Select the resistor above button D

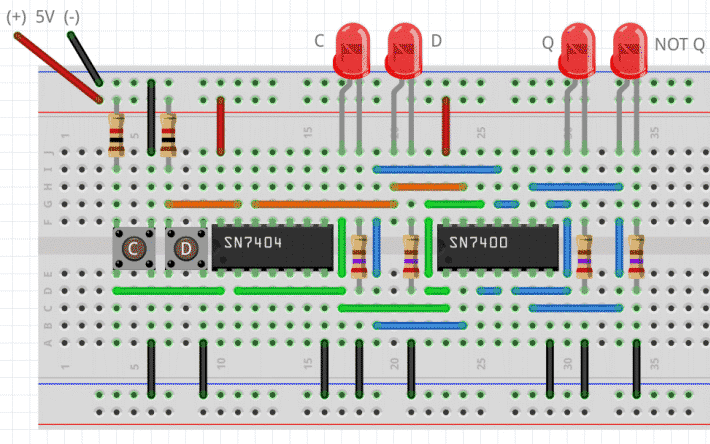[168, 133]
